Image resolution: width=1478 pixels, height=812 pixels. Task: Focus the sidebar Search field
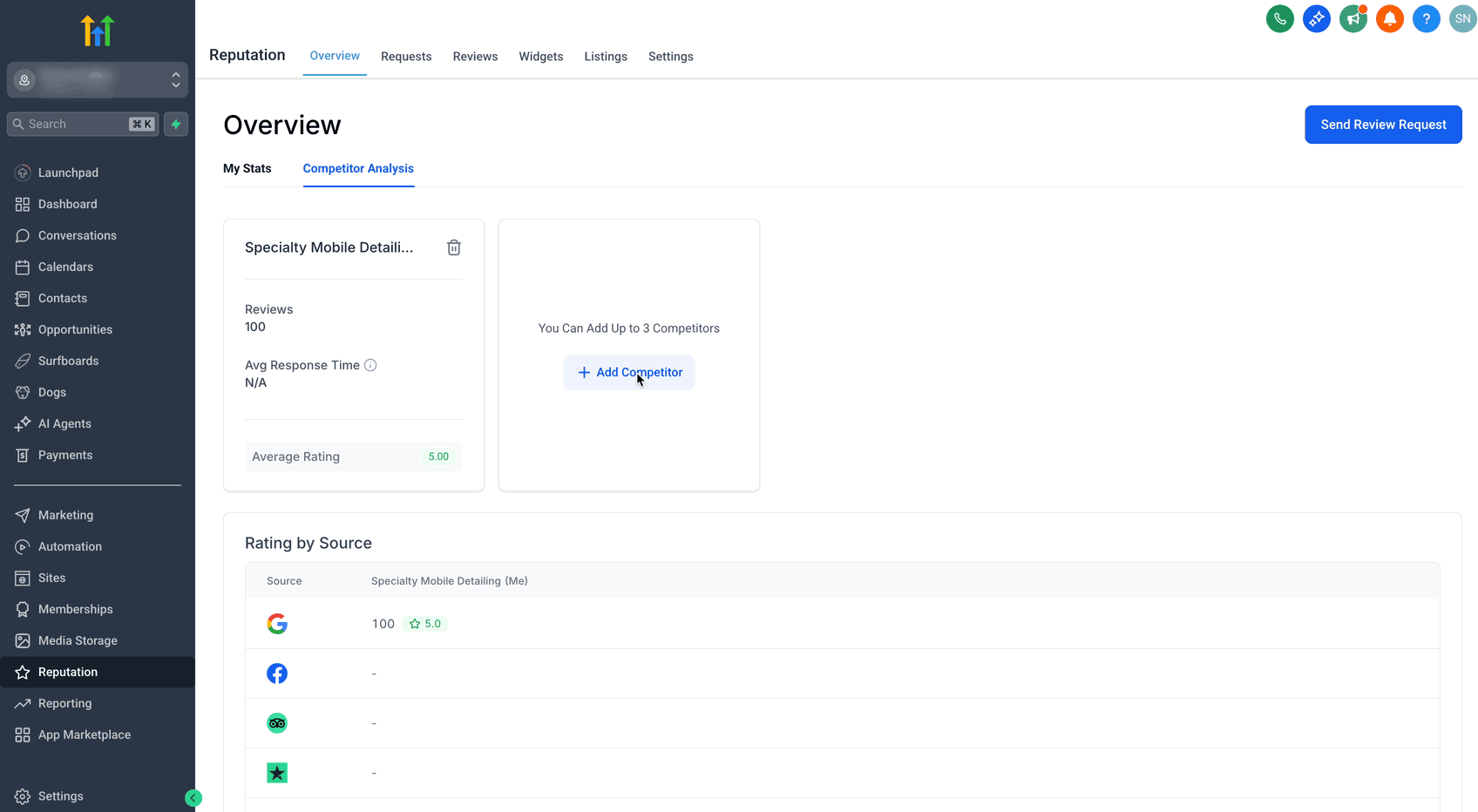[x=83, y=124]
